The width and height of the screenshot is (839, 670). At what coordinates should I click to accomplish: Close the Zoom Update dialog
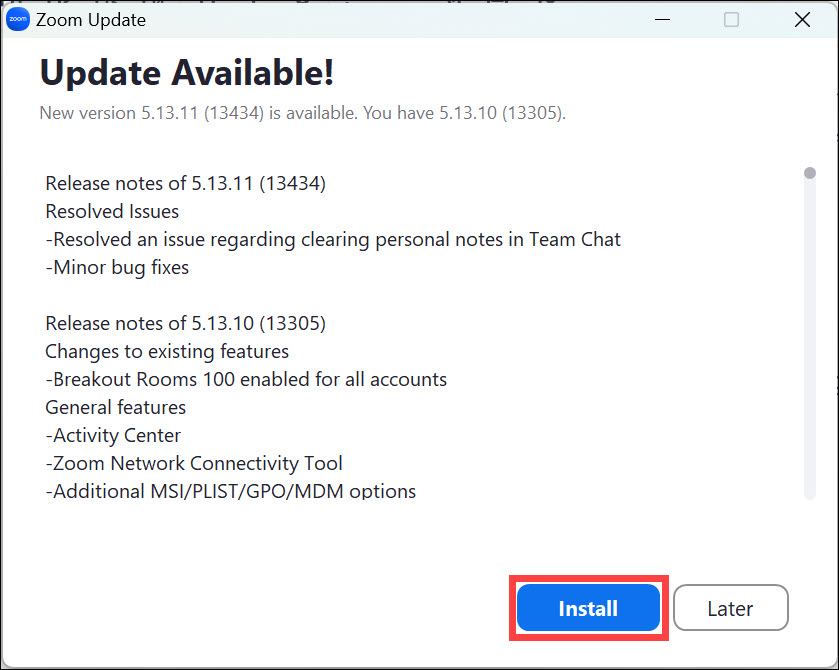(x=801, y=20)
